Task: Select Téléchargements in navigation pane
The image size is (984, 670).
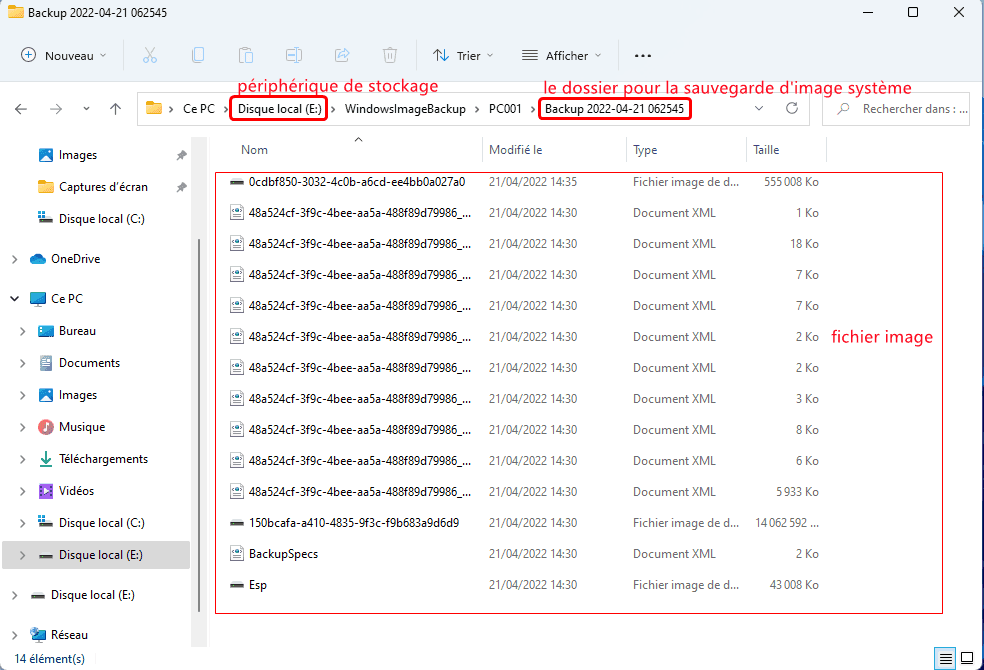Action: coord(103,459)
